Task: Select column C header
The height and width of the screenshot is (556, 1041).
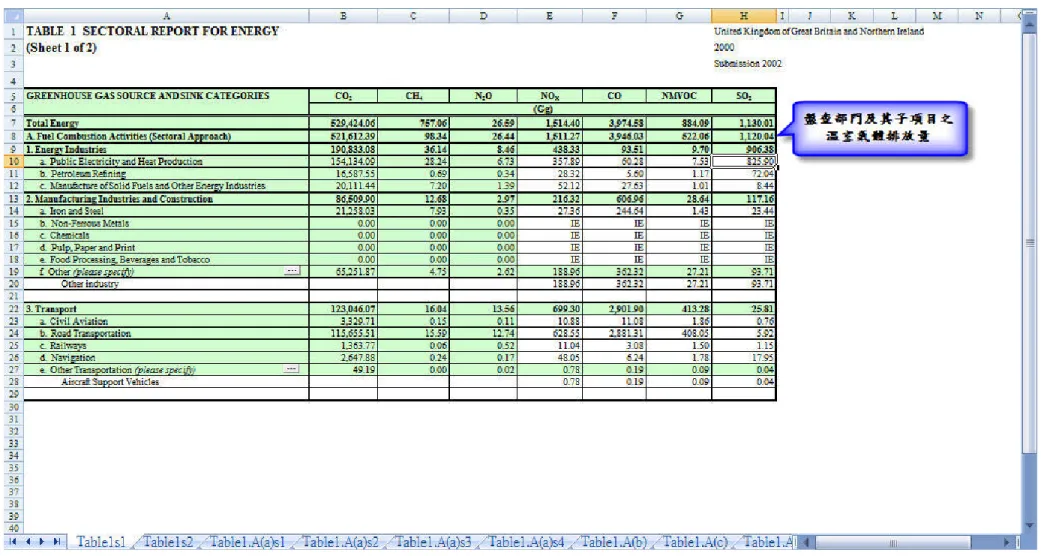Action: pos(413,16)
